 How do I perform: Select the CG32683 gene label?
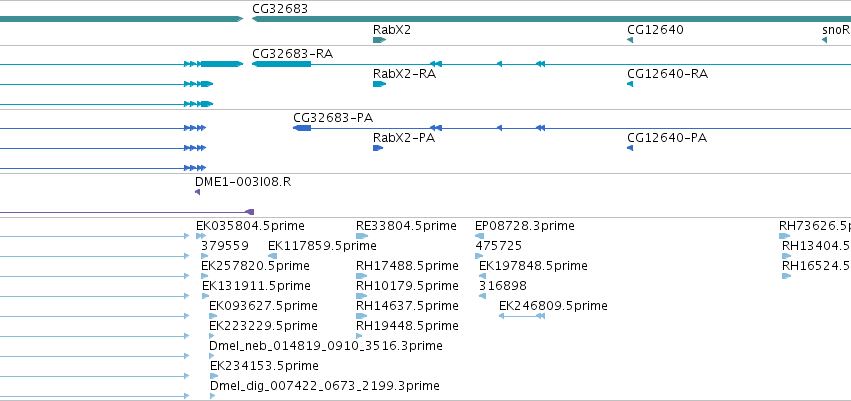[x=280, y=9]
